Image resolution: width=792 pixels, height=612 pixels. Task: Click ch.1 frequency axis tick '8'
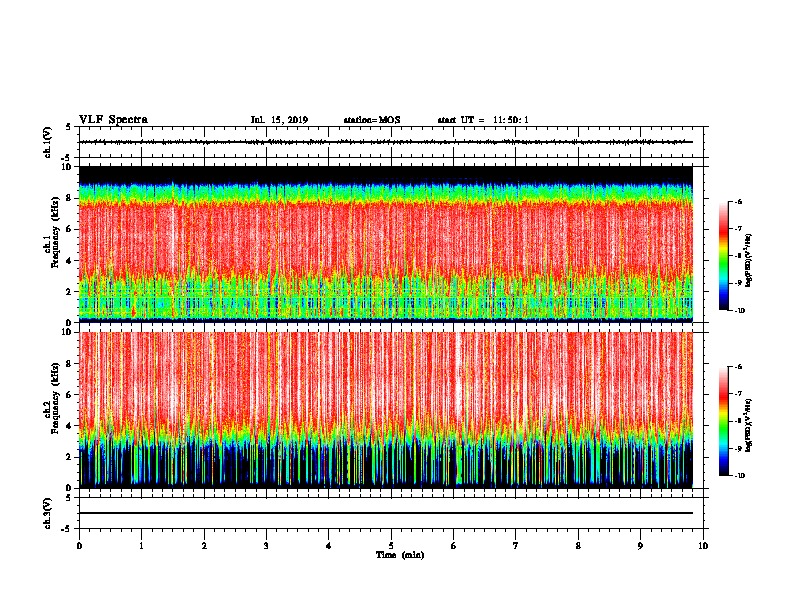pyautogui.click(x=69, y=198)
